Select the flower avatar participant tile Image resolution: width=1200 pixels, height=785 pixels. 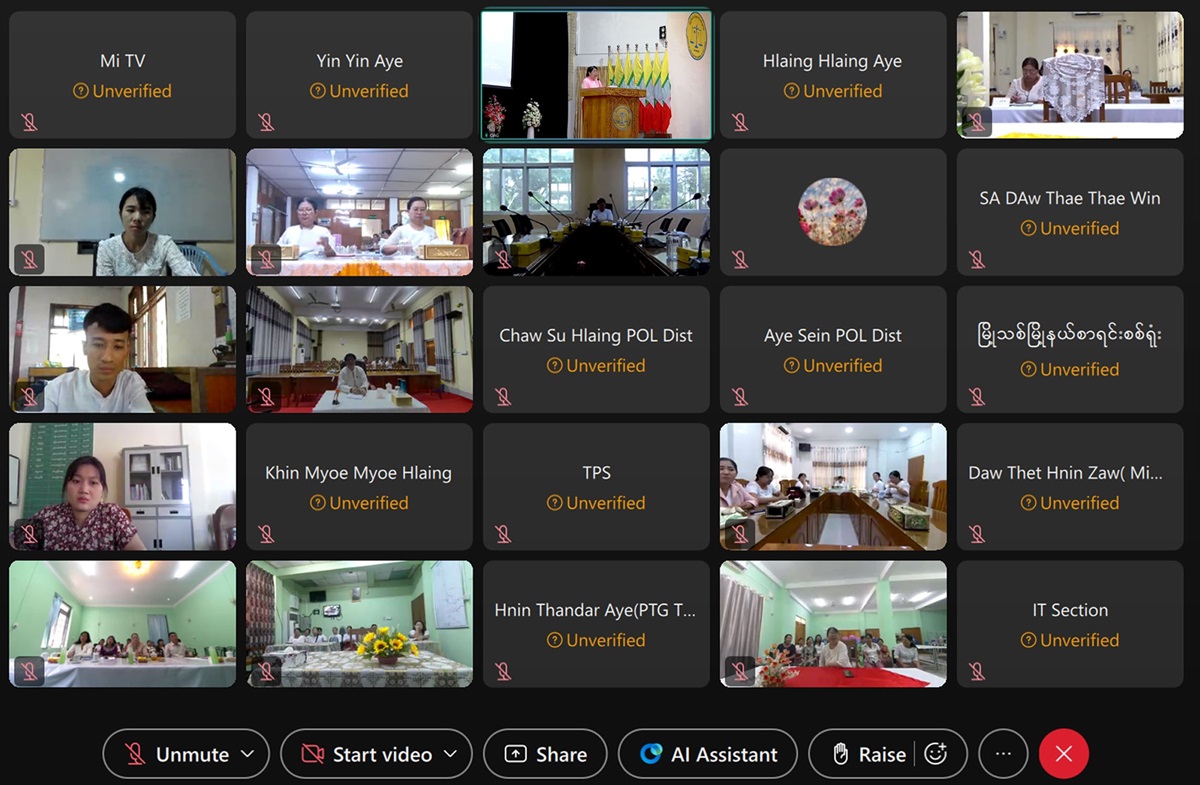pos(833,212)
